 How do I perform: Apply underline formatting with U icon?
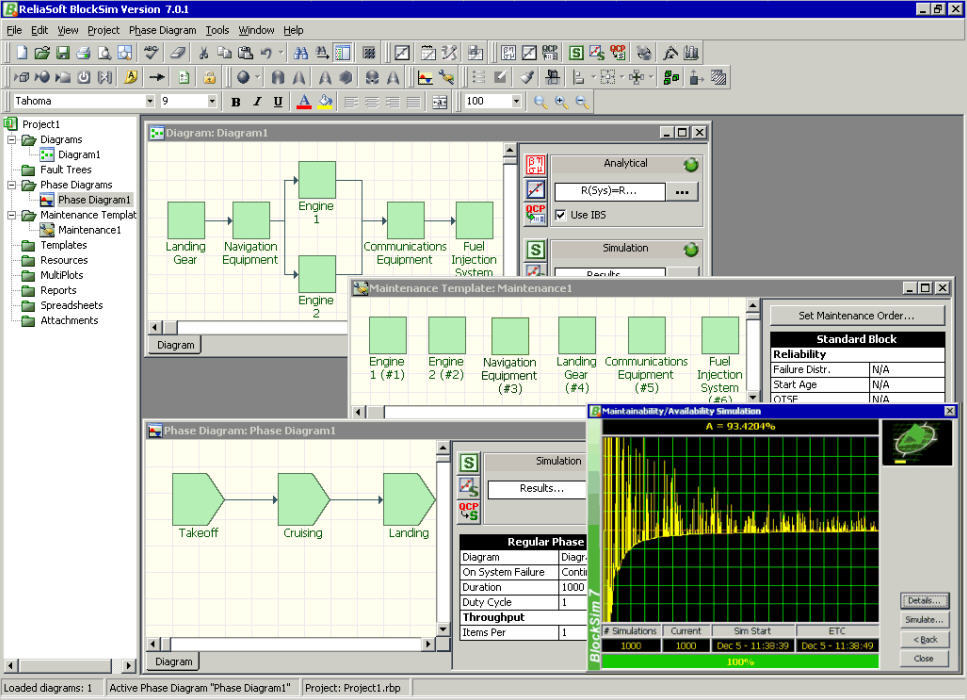[278, 102]
